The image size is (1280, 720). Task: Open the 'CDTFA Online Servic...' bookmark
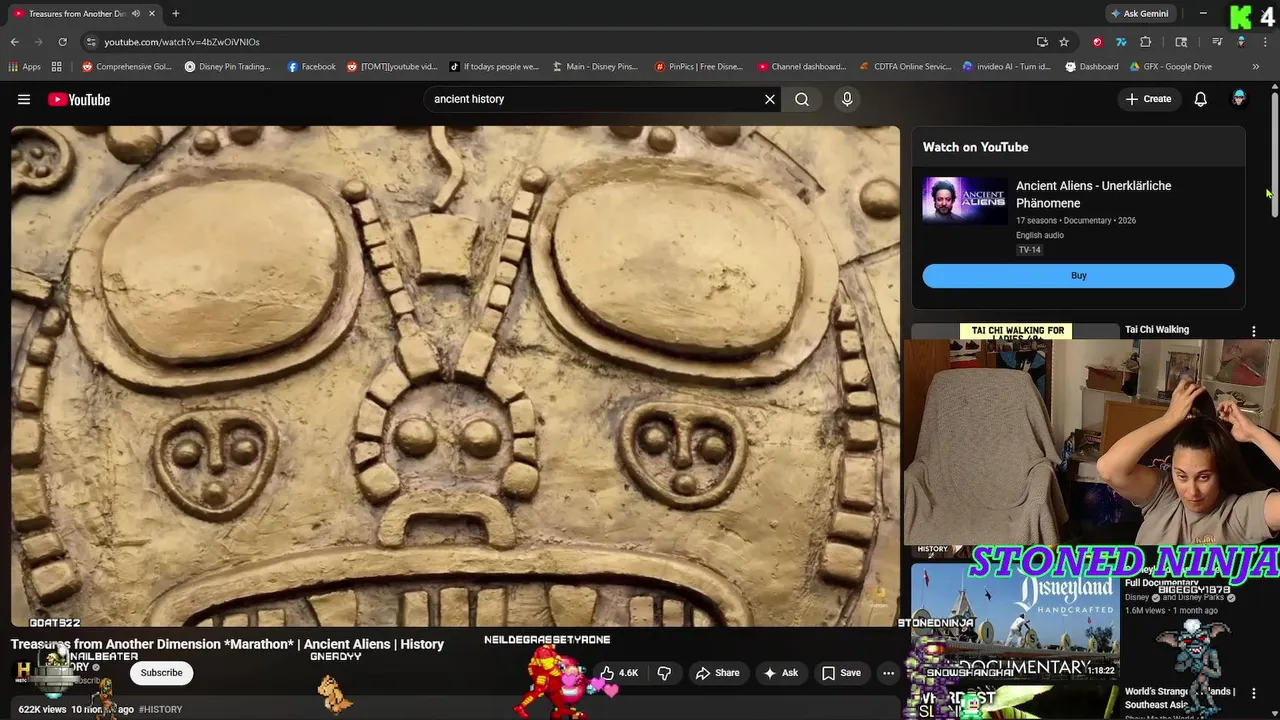905,67
